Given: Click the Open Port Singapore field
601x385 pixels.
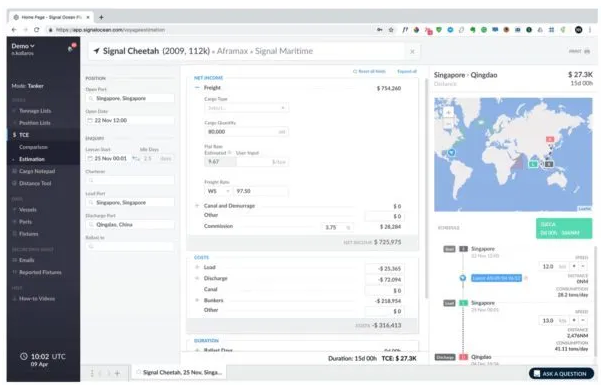Looking at the screenshot, I should tap(130, 99).
